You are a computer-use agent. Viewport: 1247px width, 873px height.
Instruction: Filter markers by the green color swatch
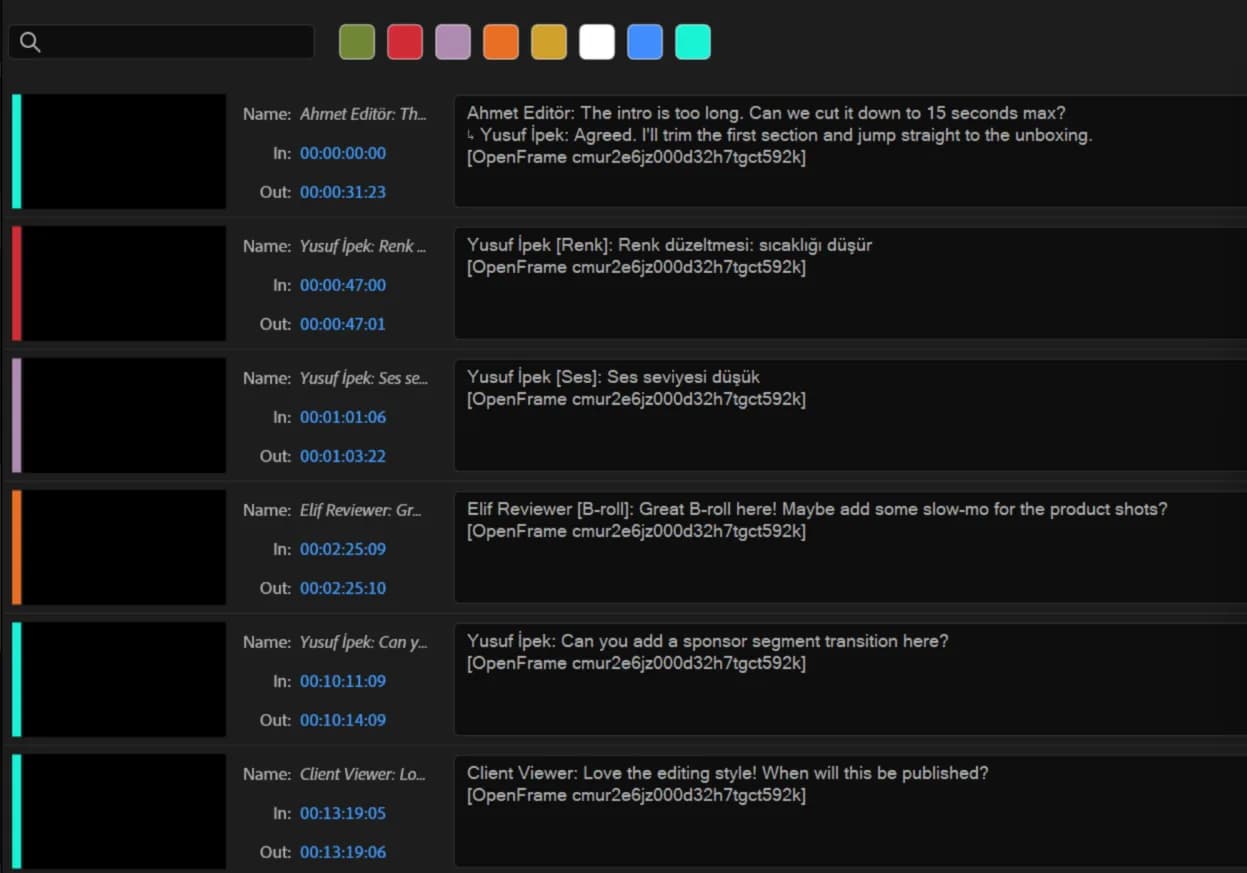(x=357, y=42)
